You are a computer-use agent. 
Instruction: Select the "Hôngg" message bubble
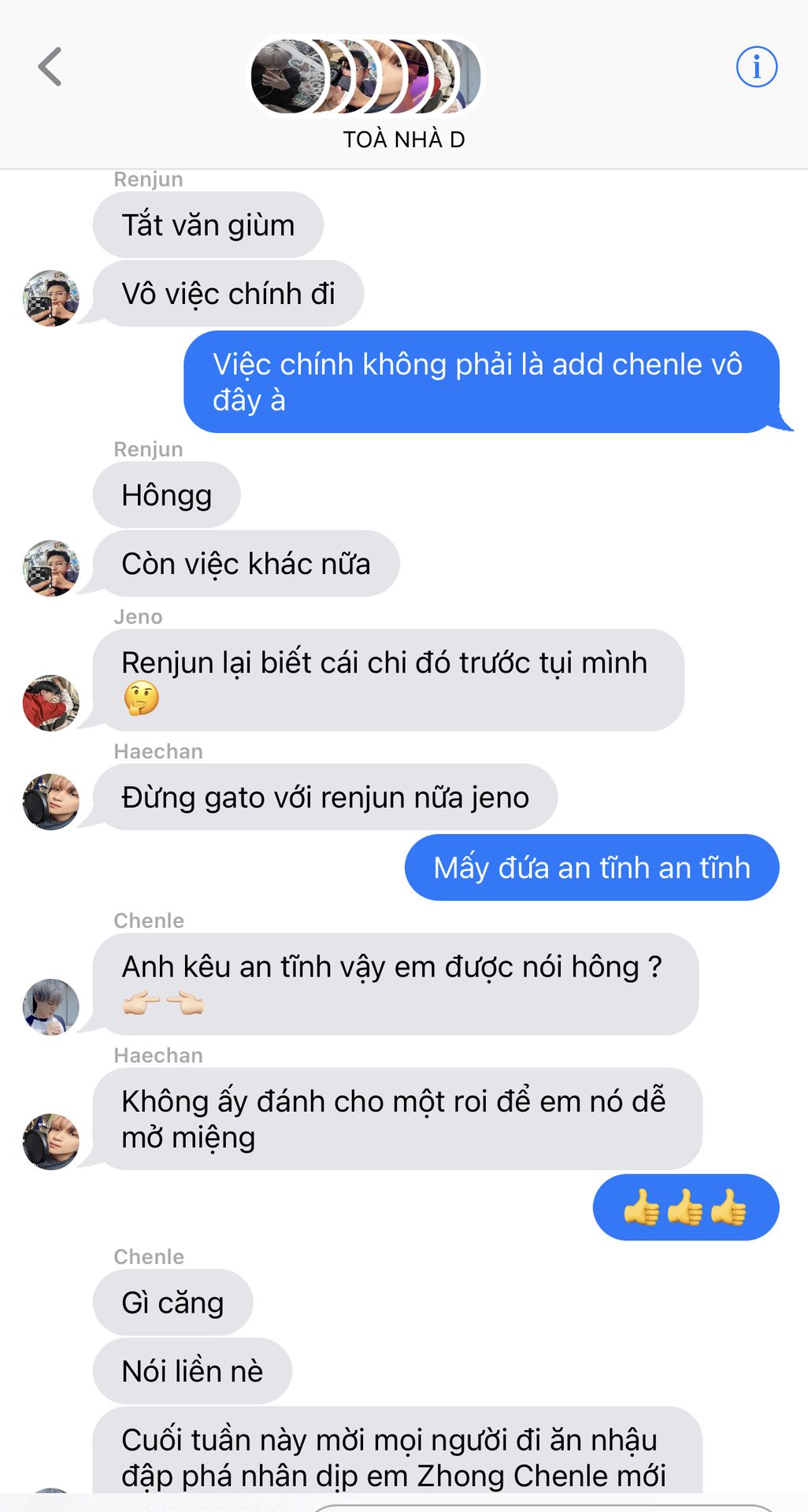tap(167, 495)
